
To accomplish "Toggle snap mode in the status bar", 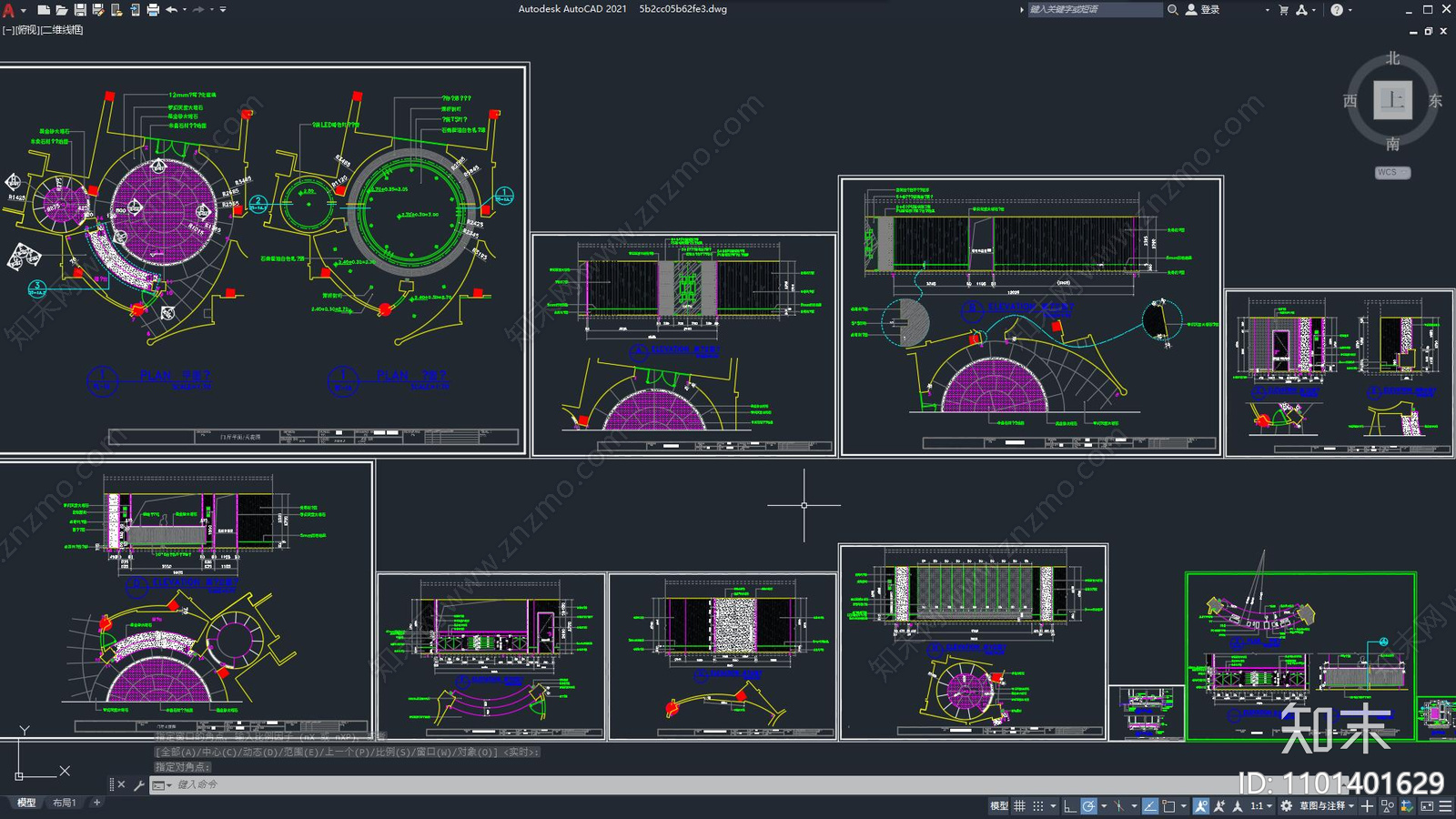I will [1038, 806].
